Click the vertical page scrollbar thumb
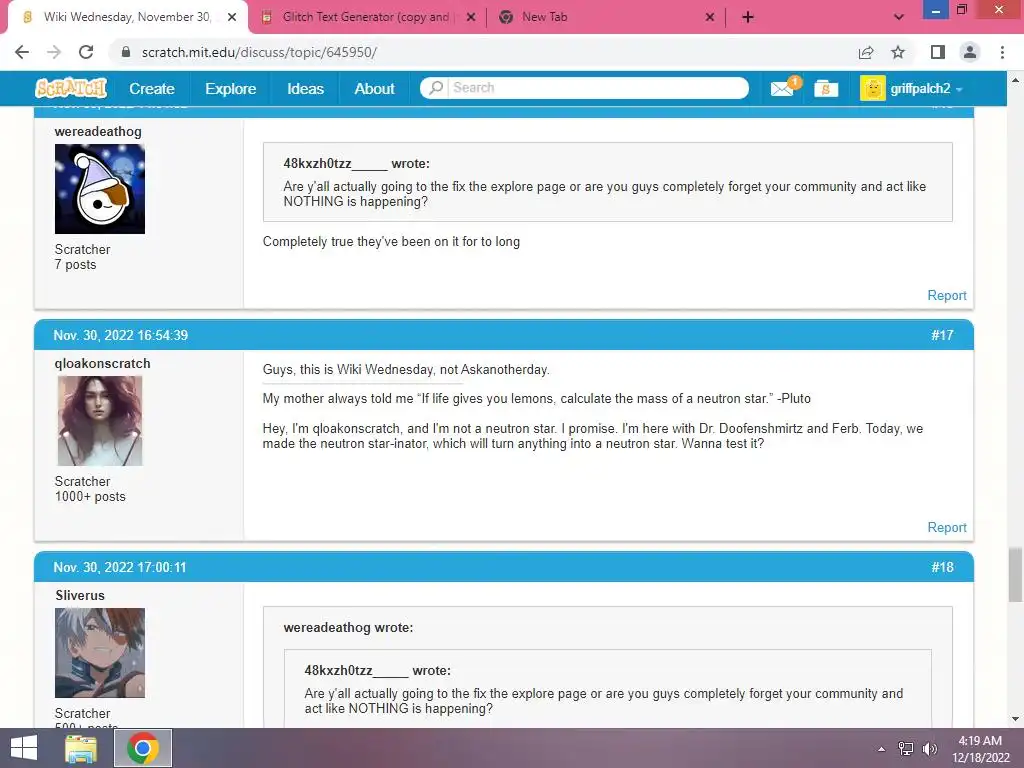Screen dimensions: 1024x768 coord(1015,574)
